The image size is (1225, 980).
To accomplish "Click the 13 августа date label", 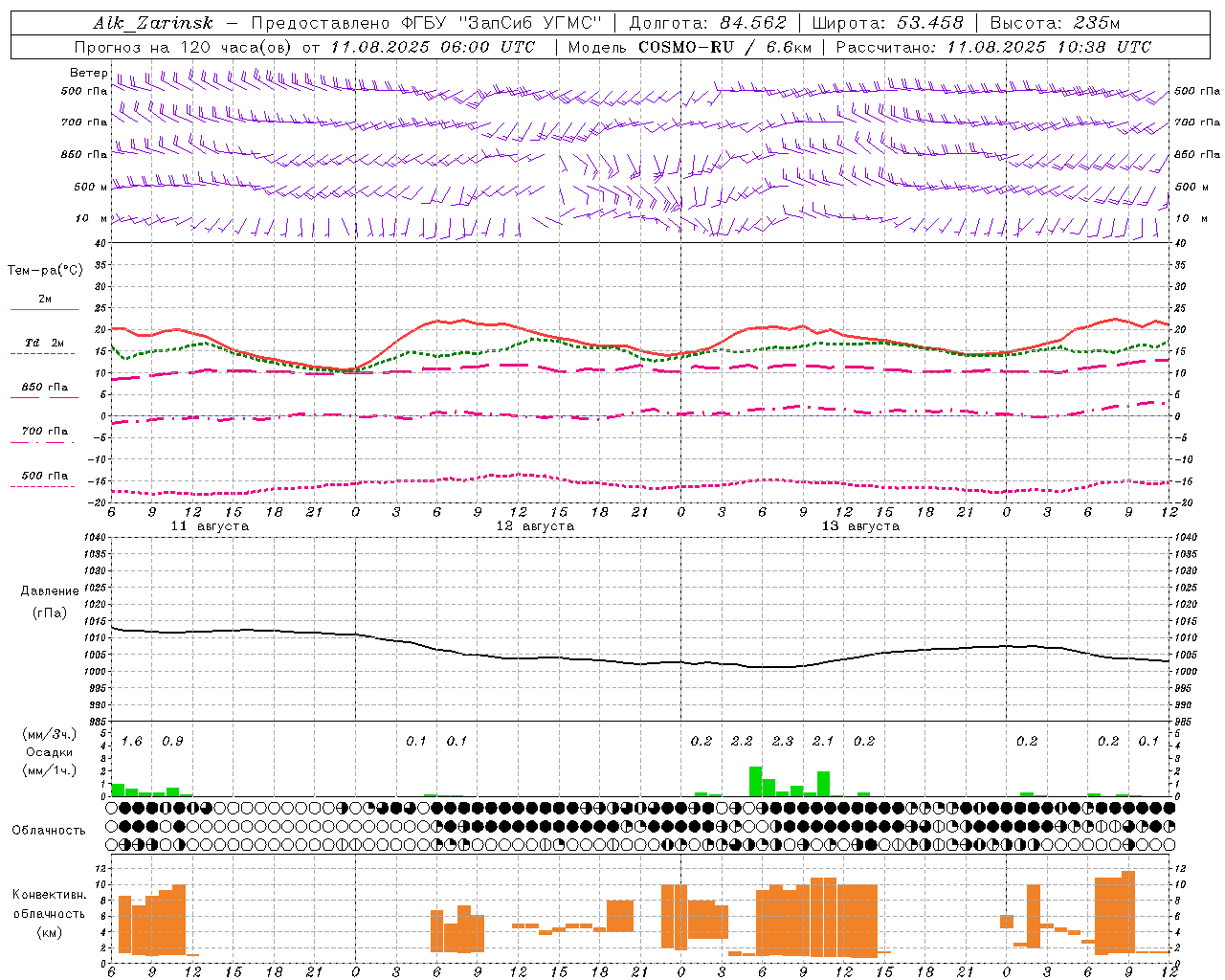I will (x=860, y=525).
